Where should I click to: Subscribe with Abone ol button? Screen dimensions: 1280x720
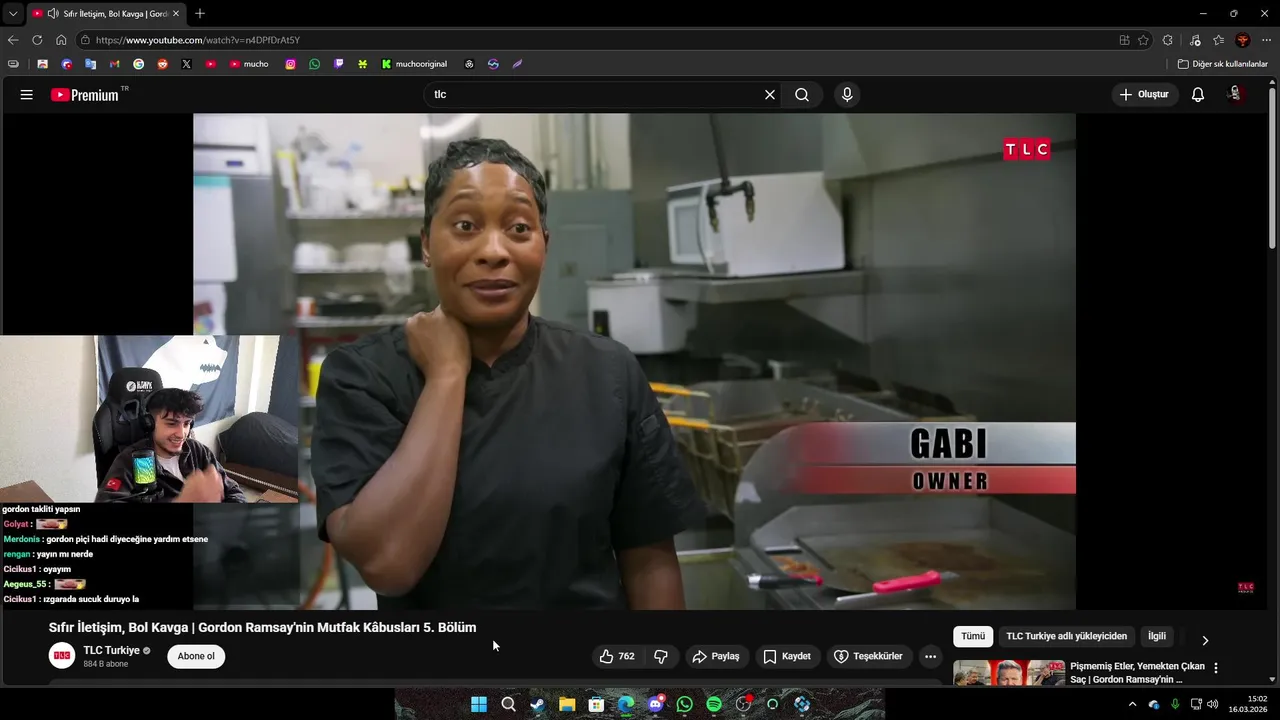196,657
